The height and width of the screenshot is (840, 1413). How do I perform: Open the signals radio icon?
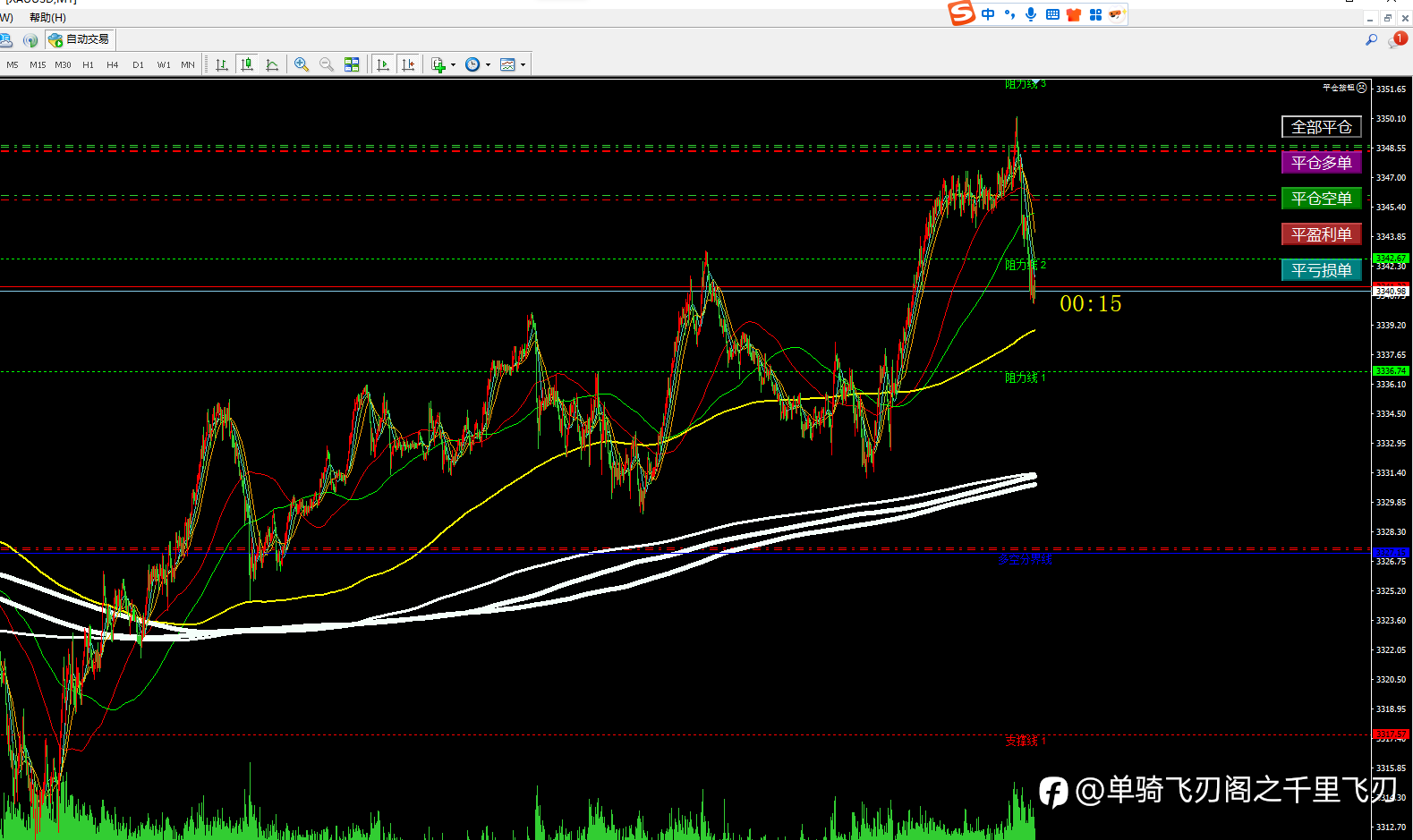pos(30,39)
